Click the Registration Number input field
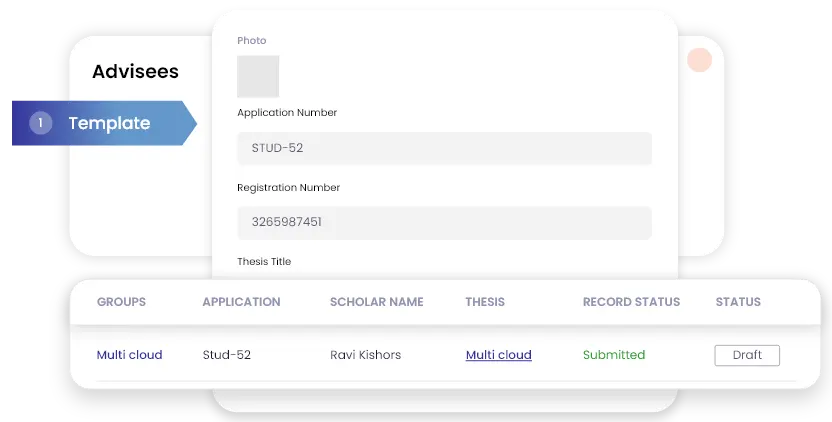 (x=444, y=222)
